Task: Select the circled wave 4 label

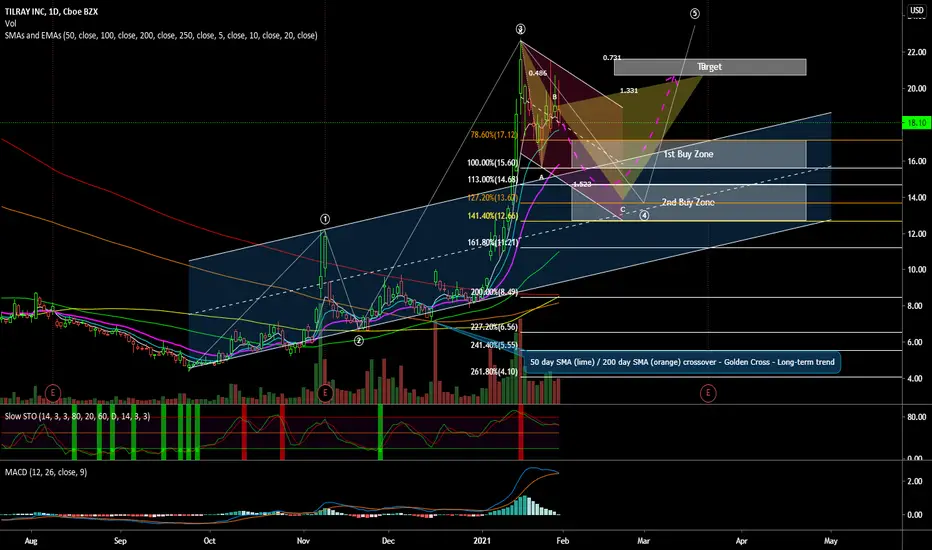Action: 644,215
